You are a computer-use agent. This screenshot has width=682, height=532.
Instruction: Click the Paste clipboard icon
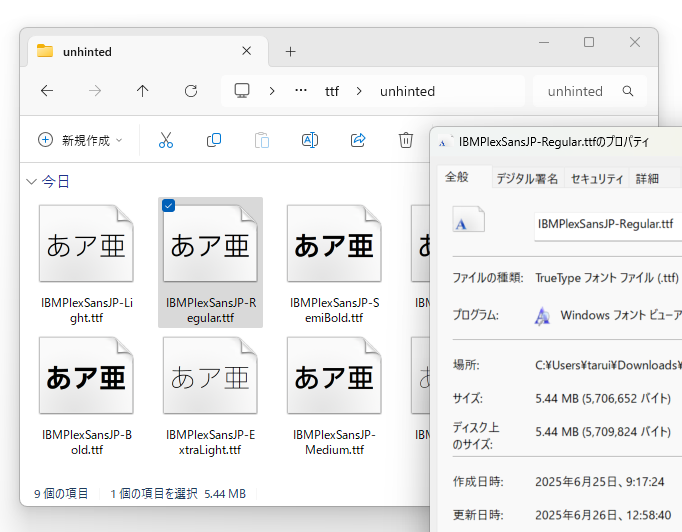[x=262, y=140]
